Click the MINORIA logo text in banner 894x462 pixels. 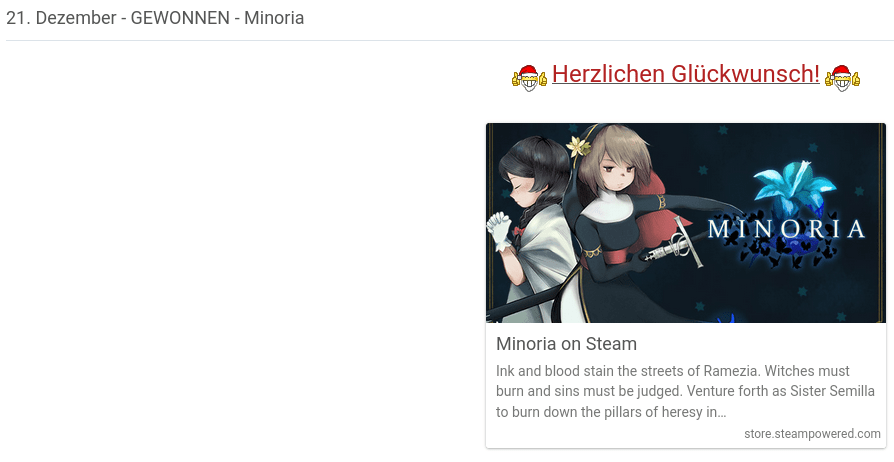[x=786, y=229]
